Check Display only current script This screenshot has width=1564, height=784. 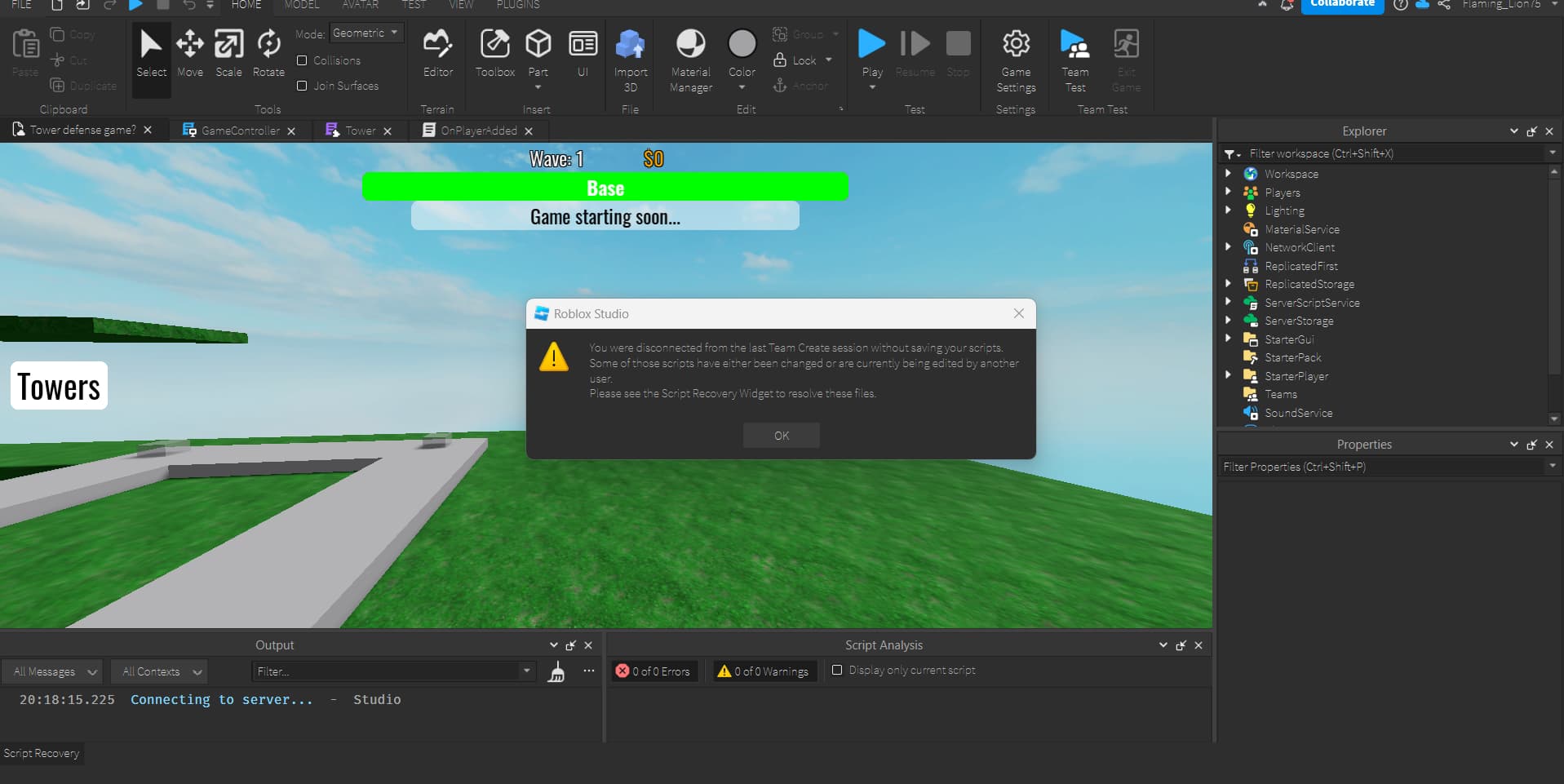point(836,670)
